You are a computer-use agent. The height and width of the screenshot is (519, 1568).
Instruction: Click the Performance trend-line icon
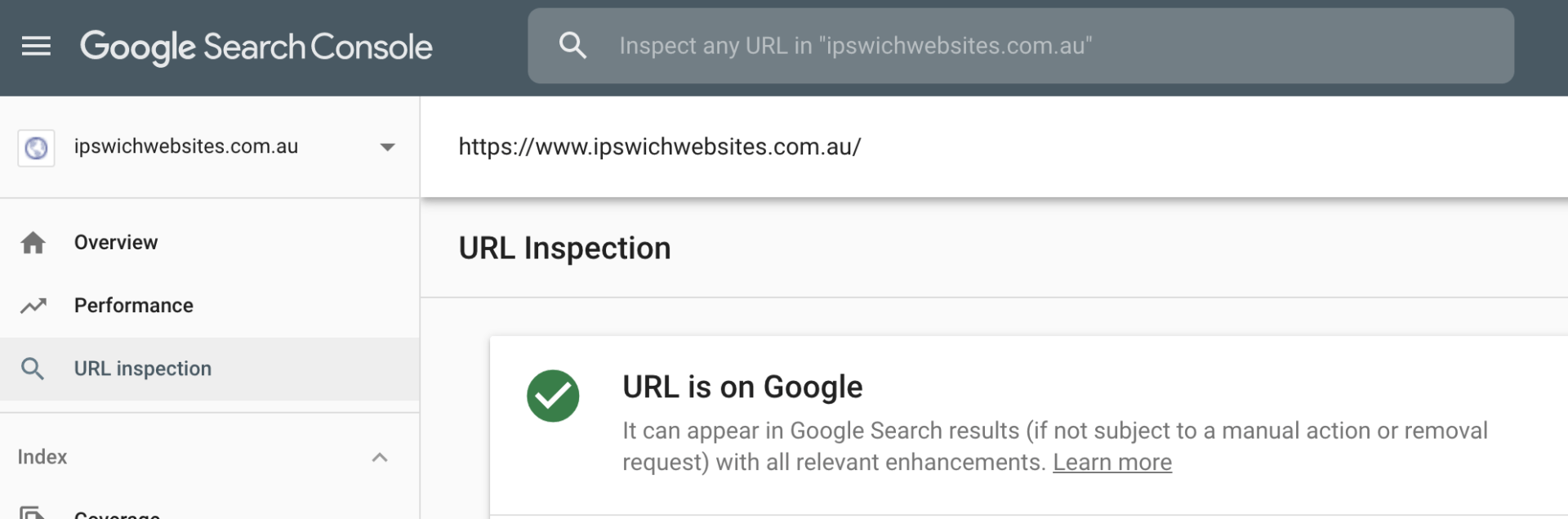(x=33, y=306)
